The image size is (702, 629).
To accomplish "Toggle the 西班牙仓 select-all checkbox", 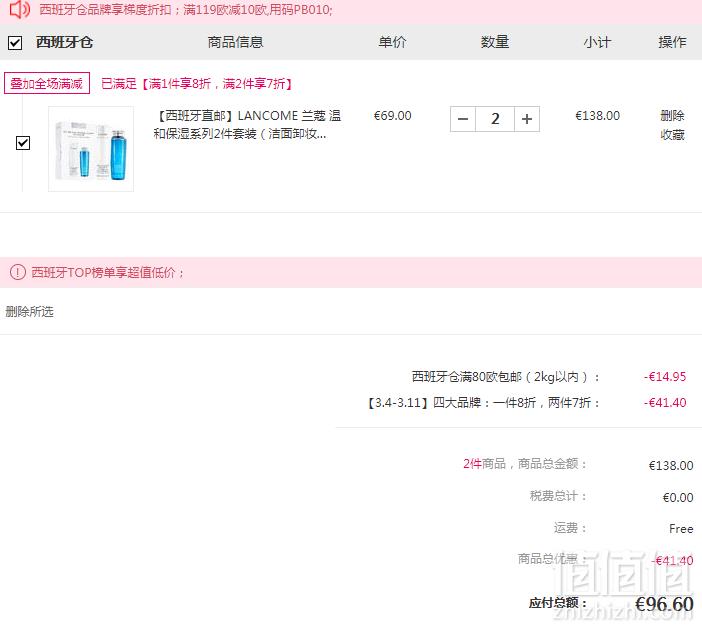I will click(15, 43).
